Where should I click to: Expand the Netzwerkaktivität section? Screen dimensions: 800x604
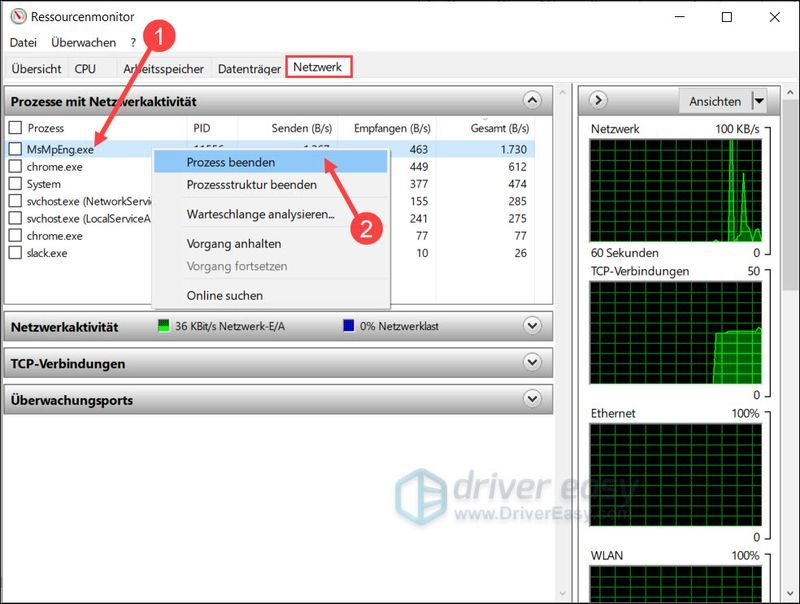(532, 325)
